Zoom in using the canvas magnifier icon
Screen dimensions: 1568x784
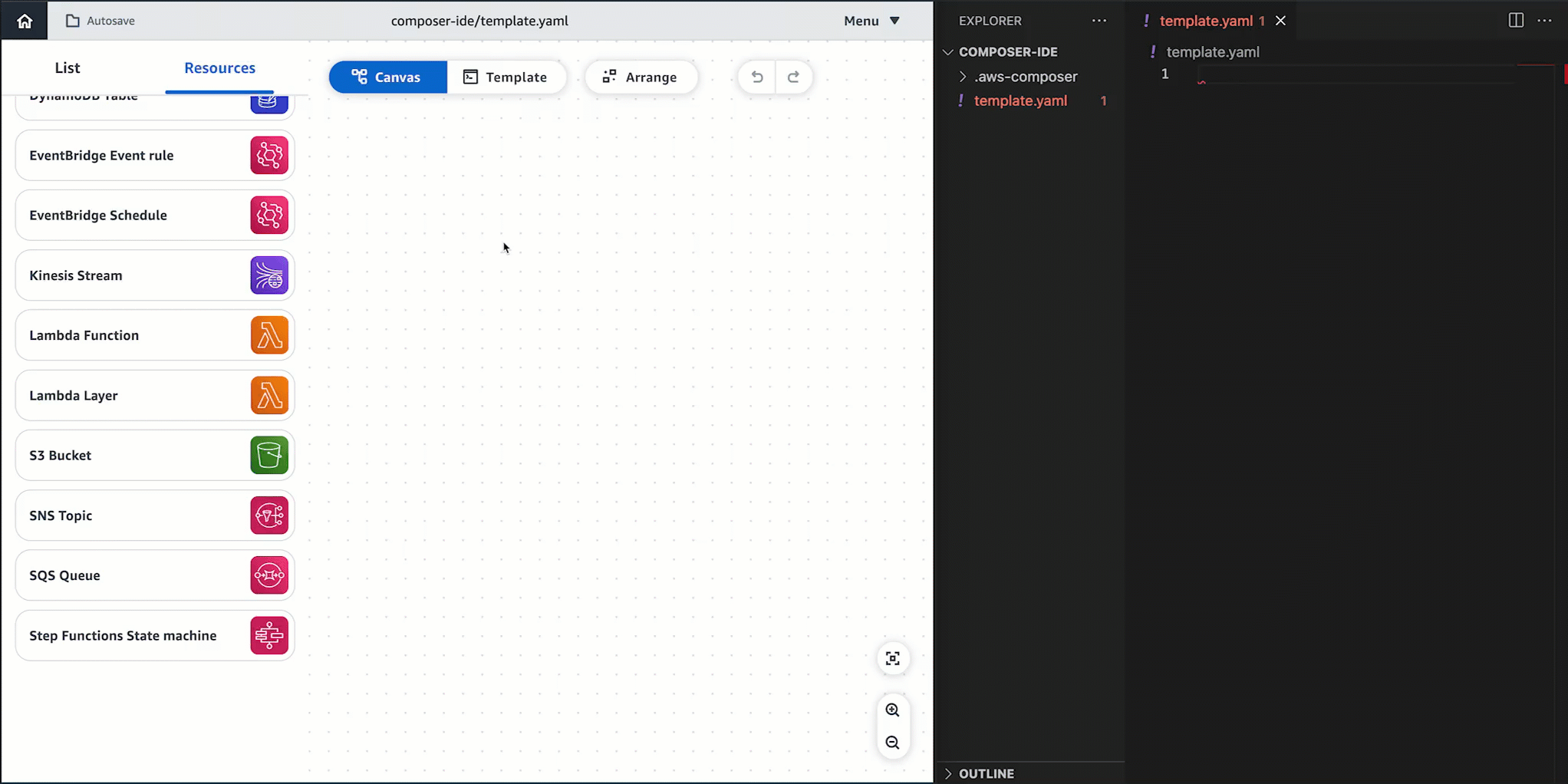click(892, 710)
